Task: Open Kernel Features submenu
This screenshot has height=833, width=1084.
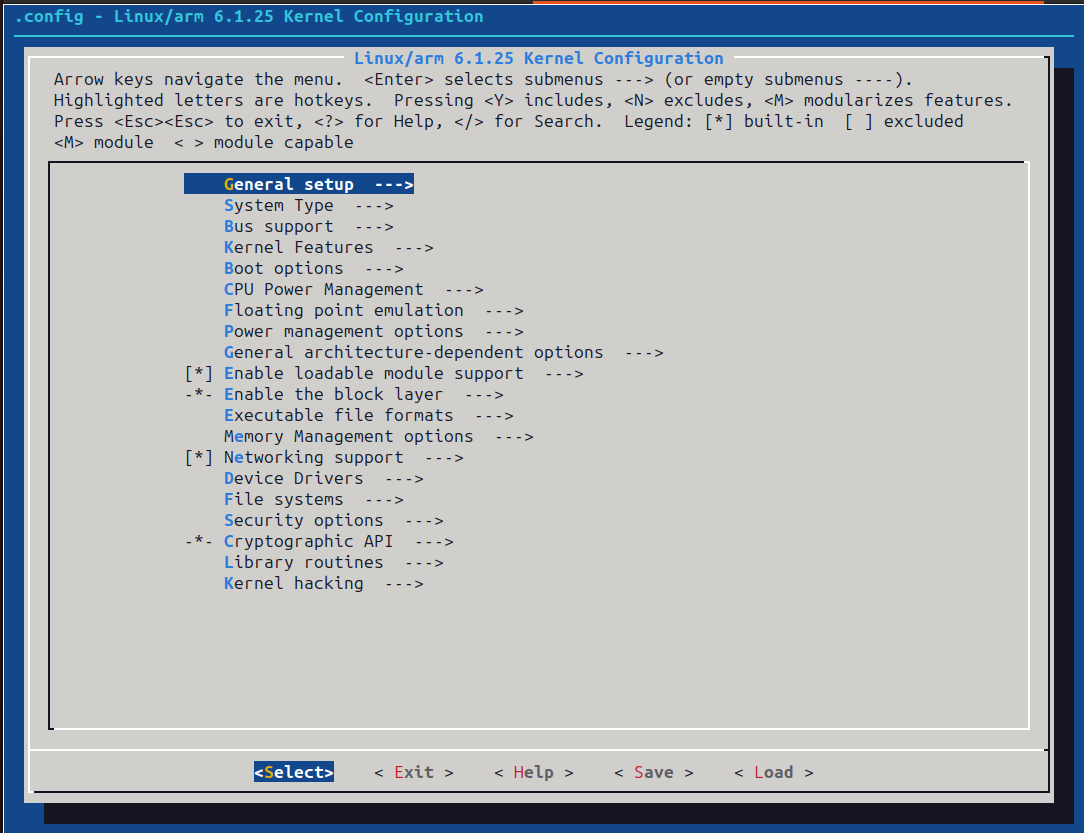Action: pyautogui.click(x=328, y=247)
